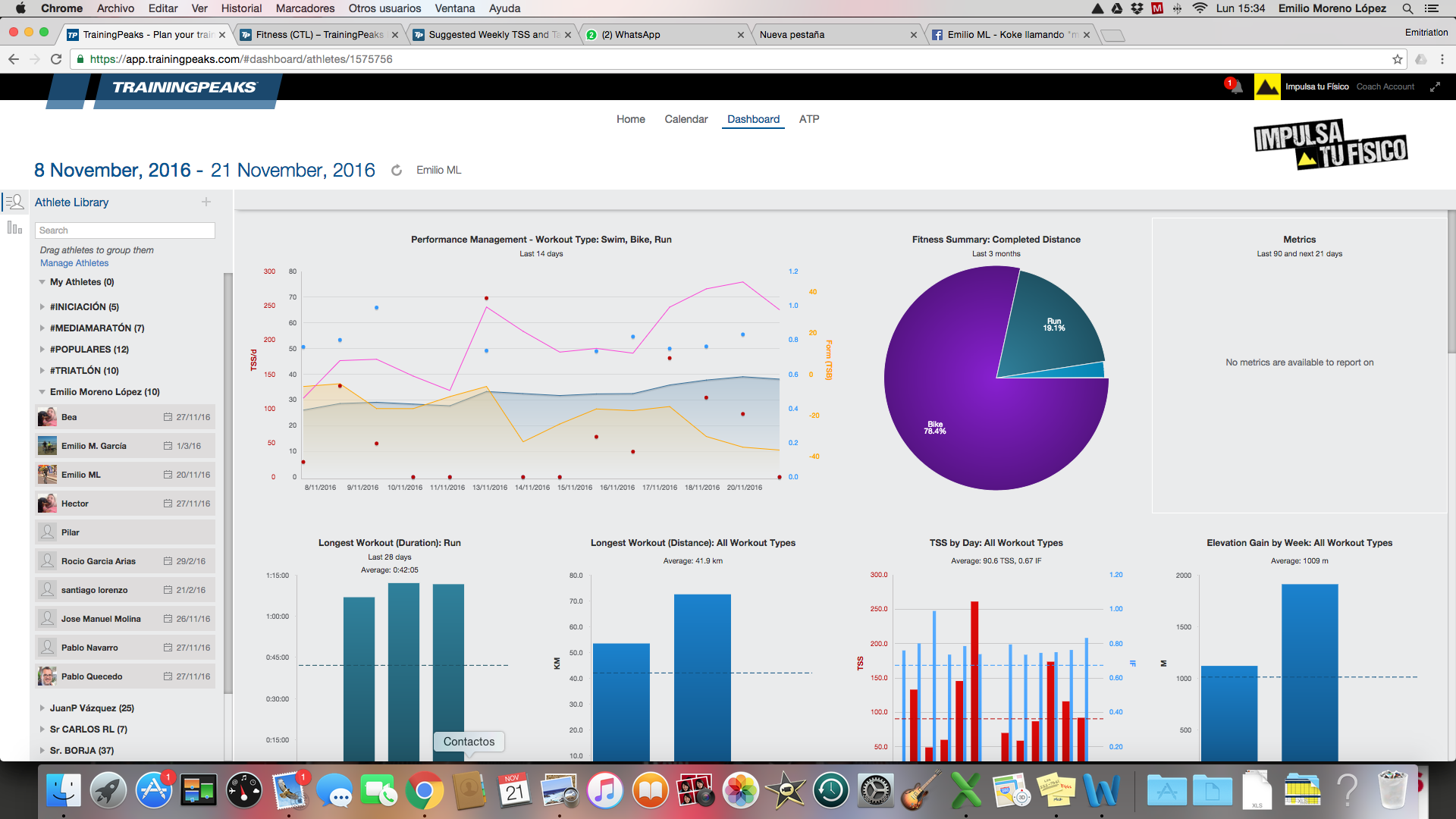
Task: Bookmark this page with the star icon
Action: click(x=1397, y=59)
